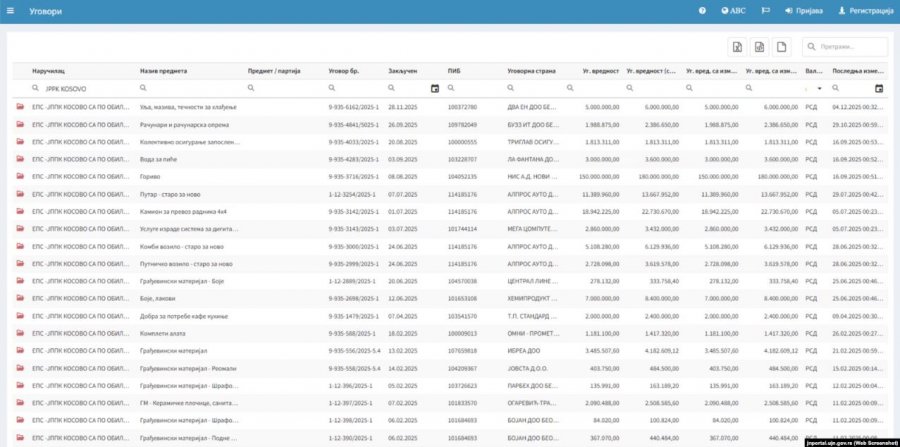This screenshot has width=900, height=447.
Task: Export table using the Excel icon
Action: [737, 47]
